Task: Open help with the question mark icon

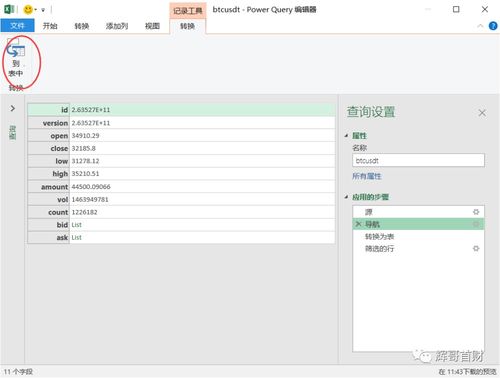Action: [493, 26]
